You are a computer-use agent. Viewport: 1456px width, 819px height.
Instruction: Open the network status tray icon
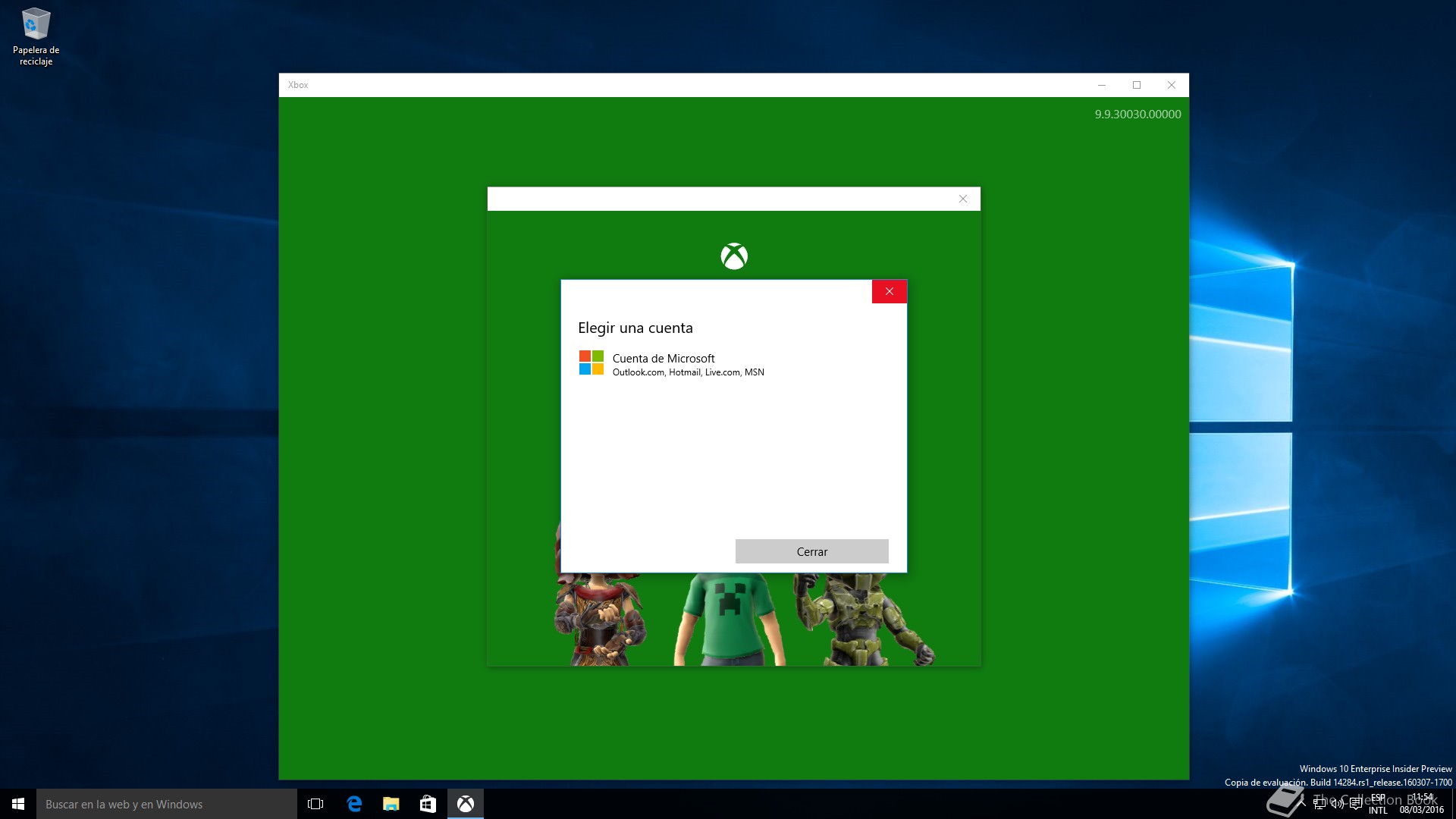(1319, 804)
